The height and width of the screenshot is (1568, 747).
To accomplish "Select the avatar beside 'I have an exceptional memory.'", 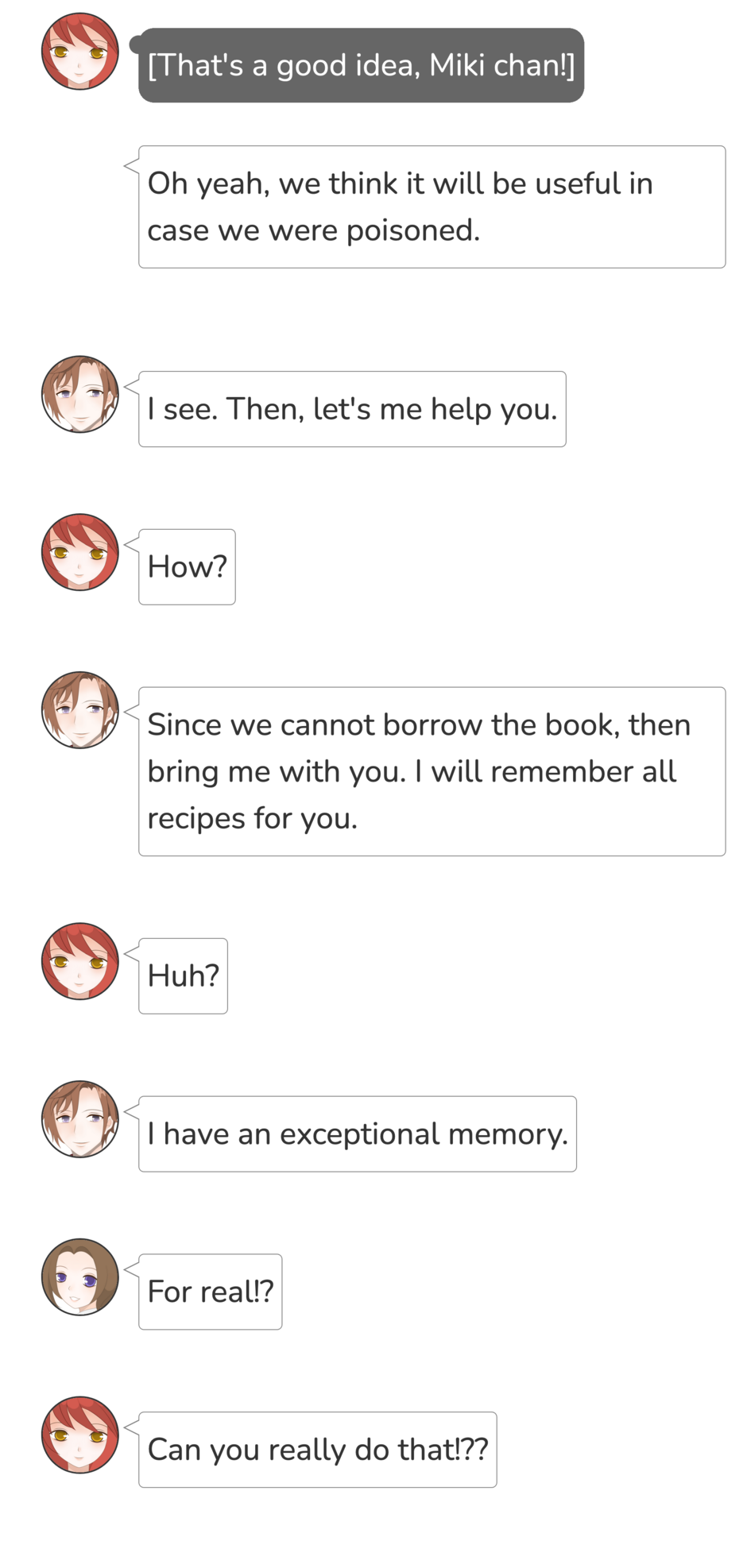I will tap(79, 1119).
